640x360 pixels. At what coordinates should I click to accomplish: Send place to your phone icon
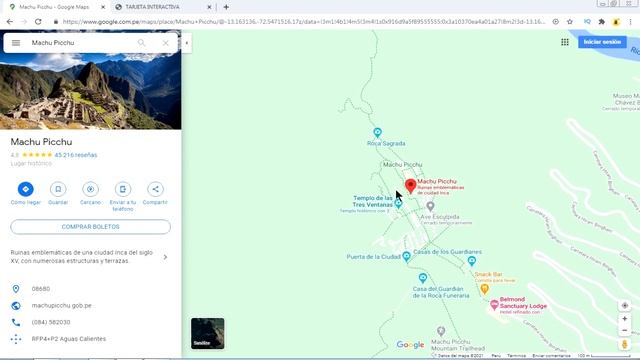tap(123, 189)
